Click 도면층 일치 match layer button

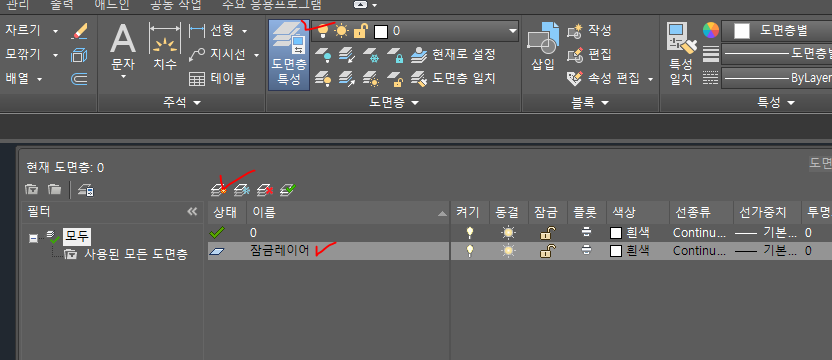pyautogui.click(x=454, y=79)
